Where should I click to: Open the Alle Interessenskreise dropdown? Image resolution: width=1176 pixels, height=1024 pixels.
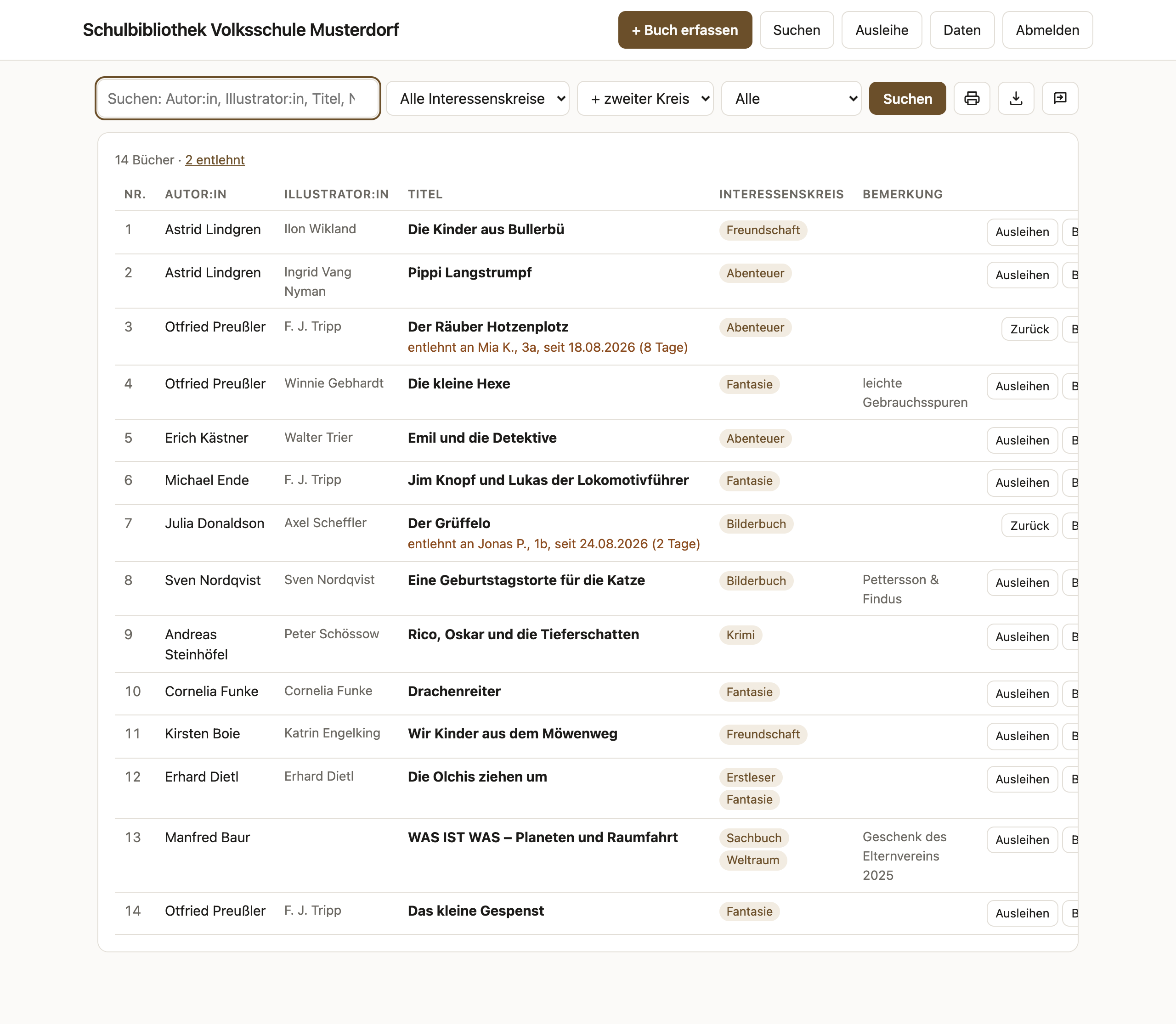pyautogui.click(x=477, y=98)
